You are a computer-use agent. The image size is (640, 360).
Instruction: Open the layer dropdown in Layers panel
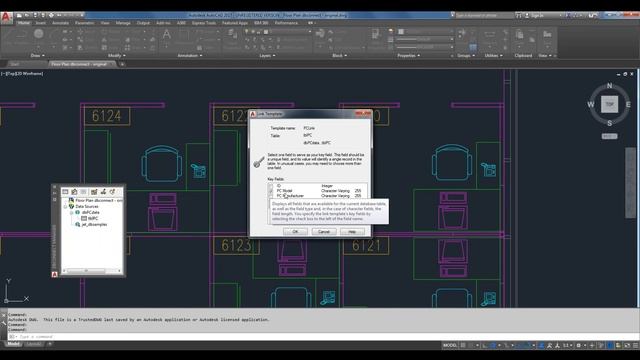(x=278, y=31)
